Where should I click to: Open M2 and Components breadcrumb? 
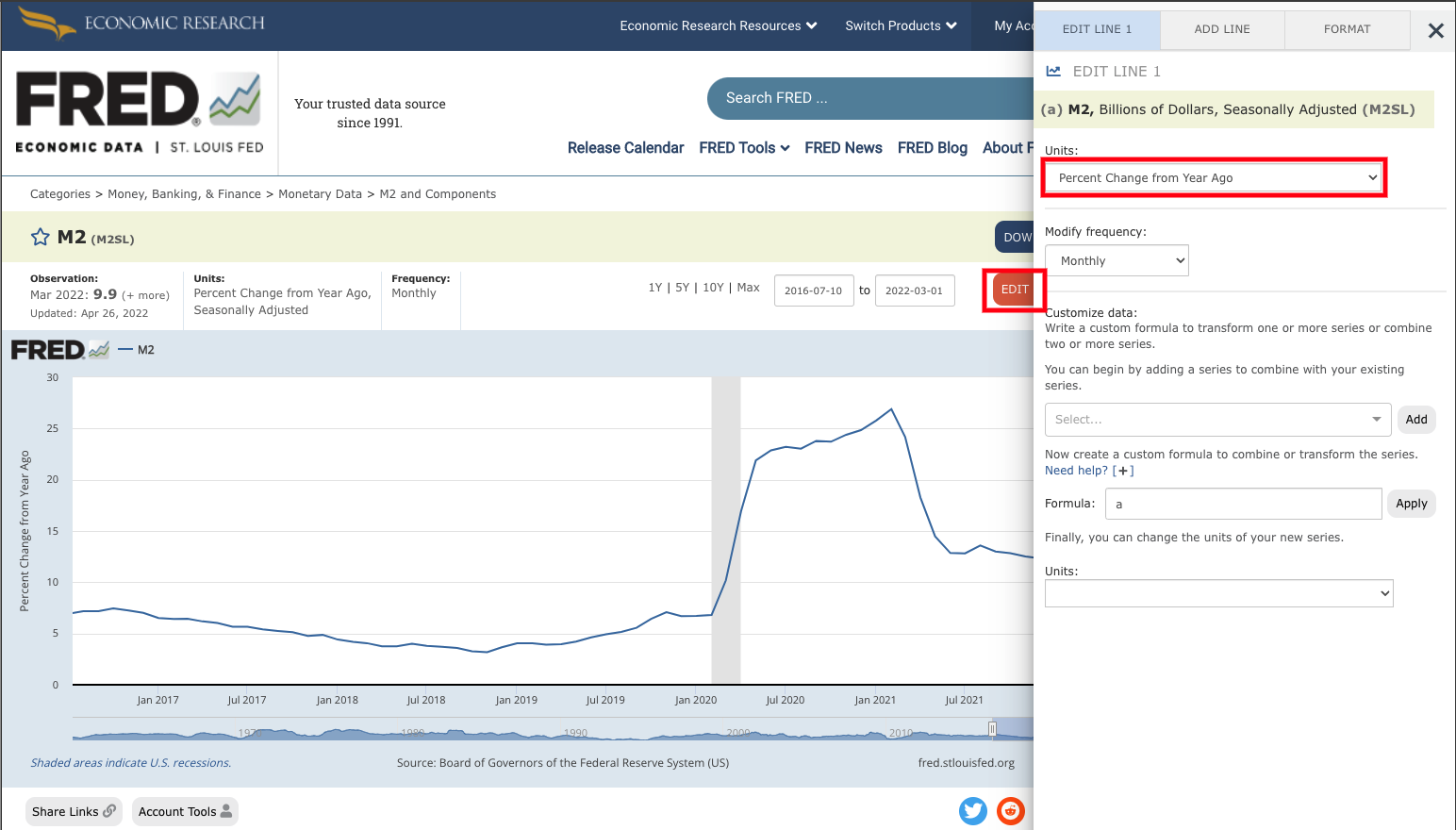click(x=438, y=194)
